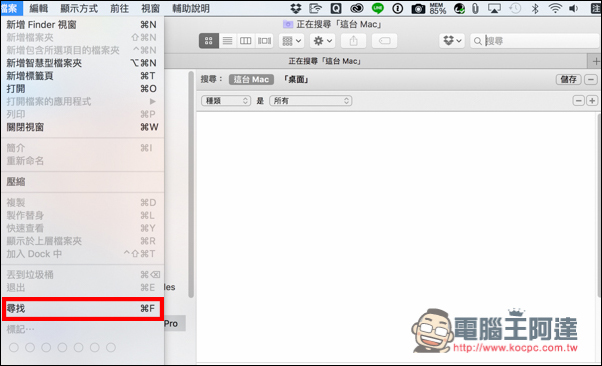Viewport: 602px width, 366px height.
Task: Open the Time Machine menu bar icon
Action: pos(515,8)
